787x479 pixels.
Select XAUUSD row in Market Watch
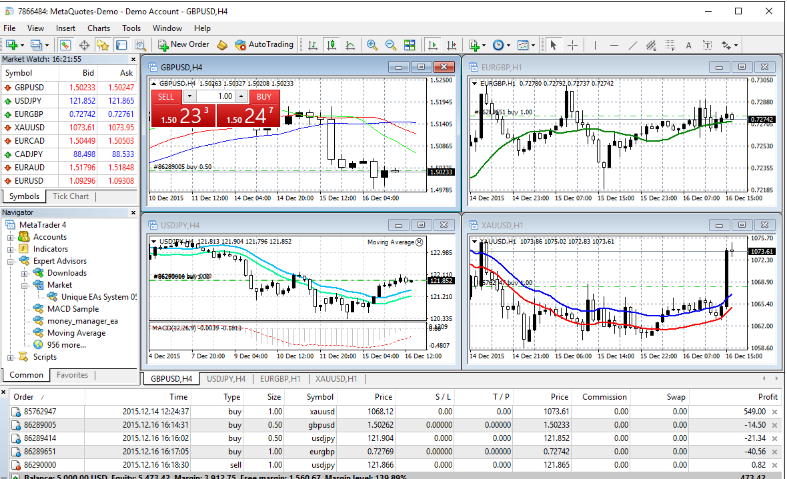69,128
